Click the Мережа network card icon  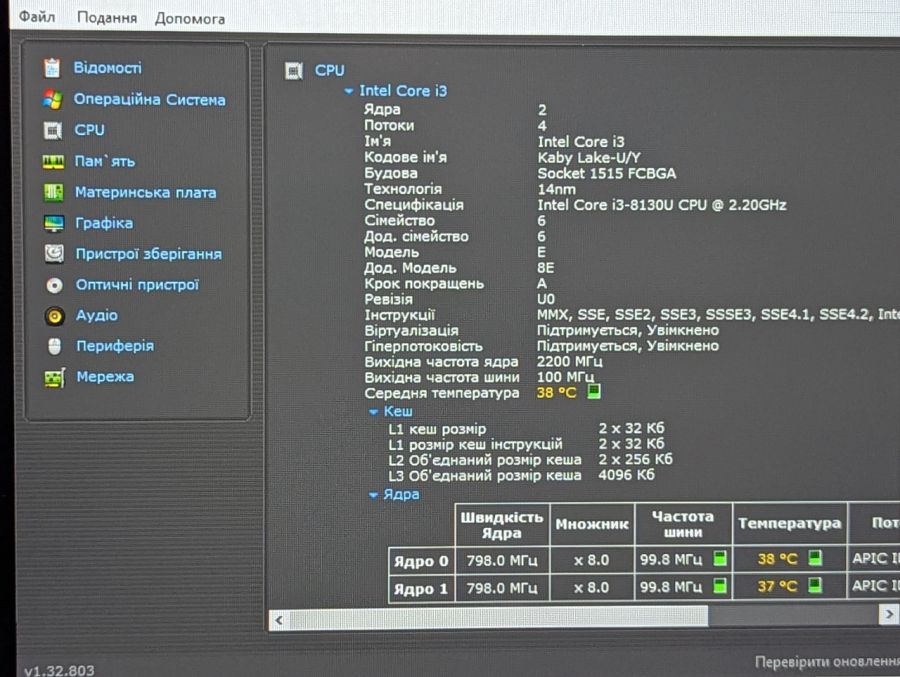pos(55,378)
